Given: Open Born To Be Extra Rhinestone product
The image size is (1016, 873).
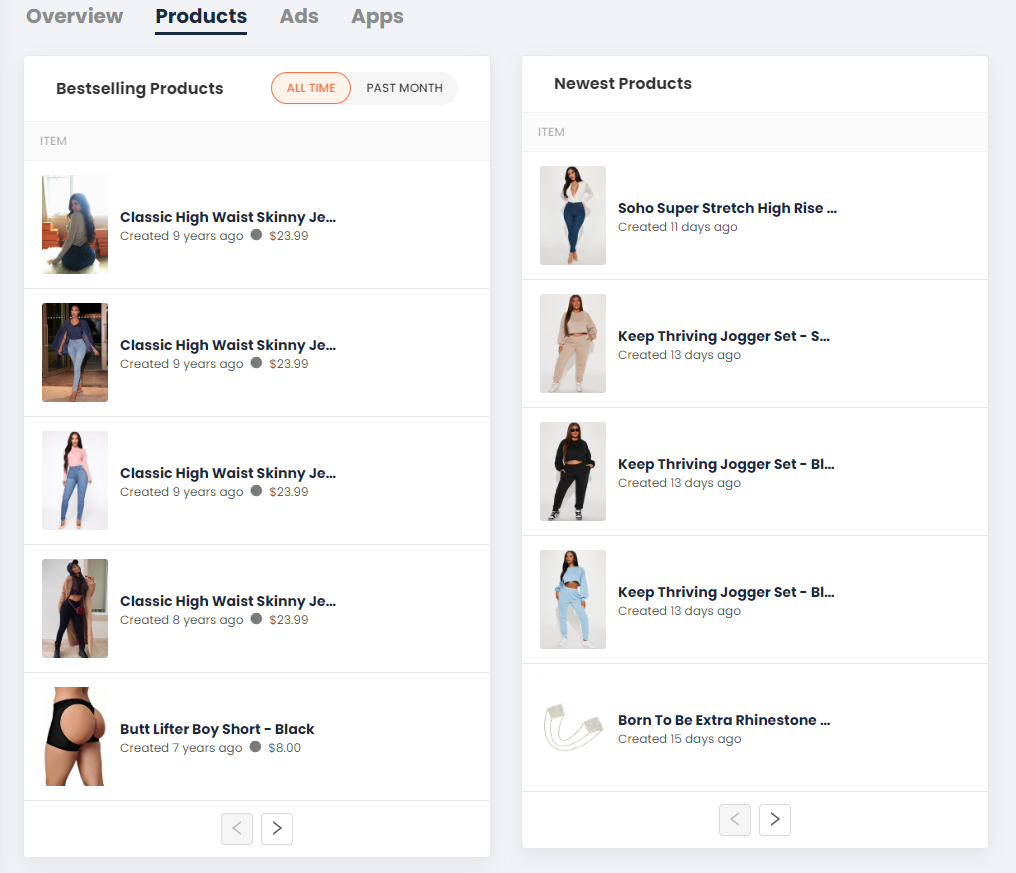Looking at the screenshot, I should [724, 720].
